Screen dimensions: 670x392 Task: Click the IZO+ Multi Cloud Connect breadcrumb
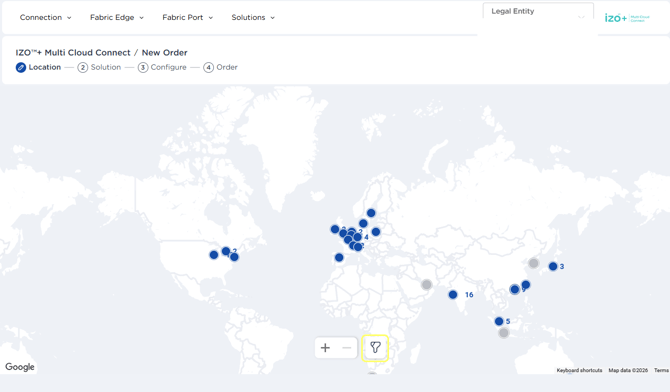pyautogui.click(x=73, y=53)
